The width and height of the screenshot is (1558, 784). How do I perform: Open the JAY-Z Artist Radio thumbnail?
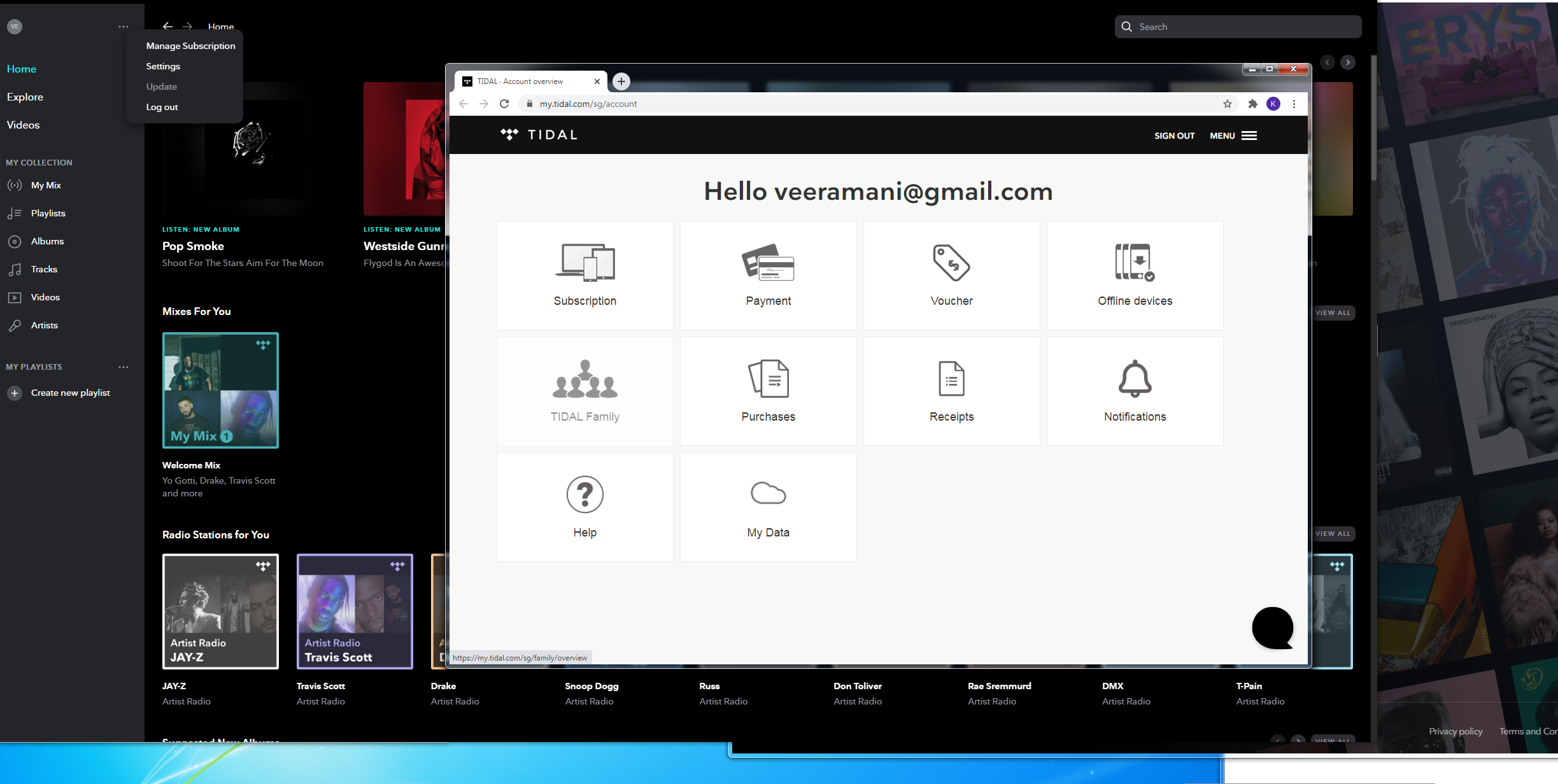220,611
